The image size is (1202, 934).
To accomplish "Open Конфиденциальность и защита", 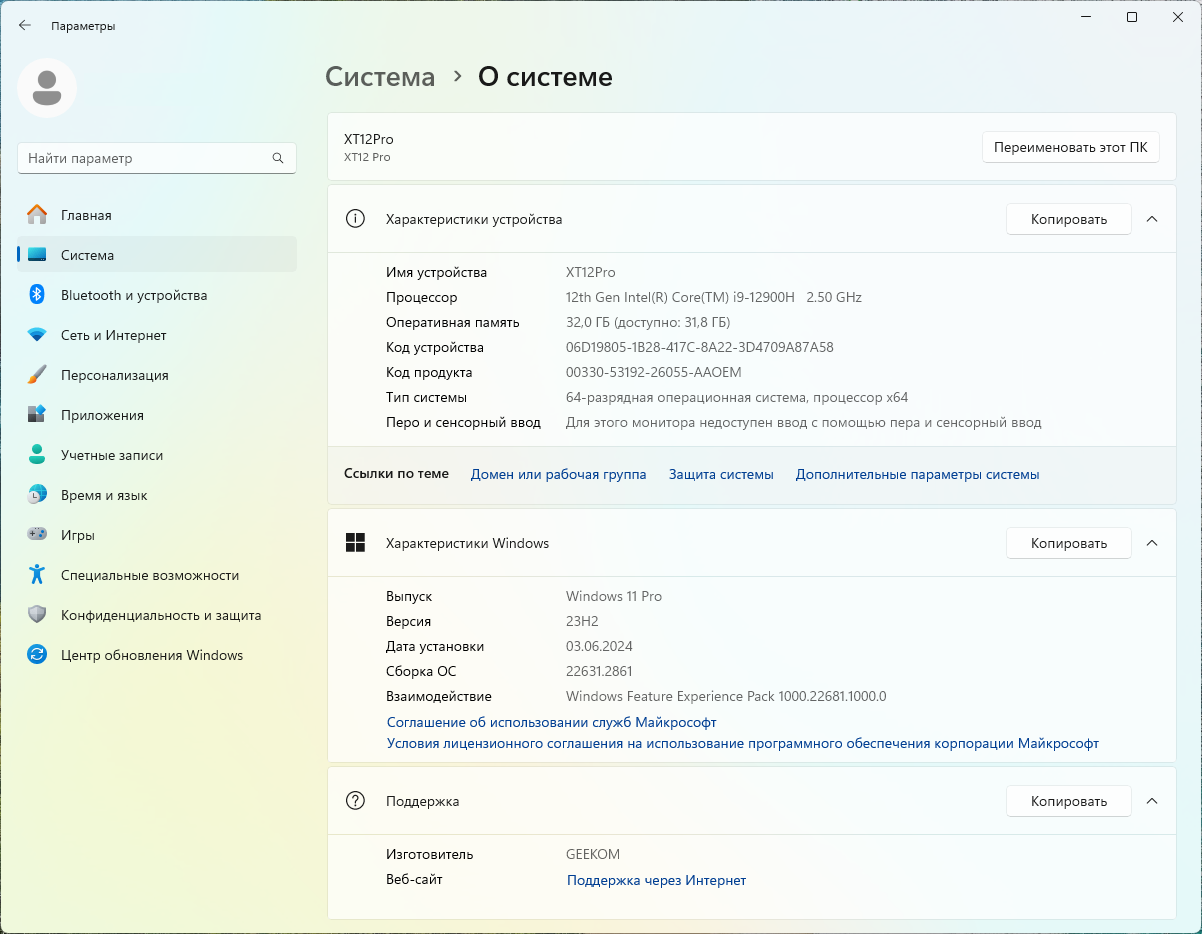I will 157,615.
